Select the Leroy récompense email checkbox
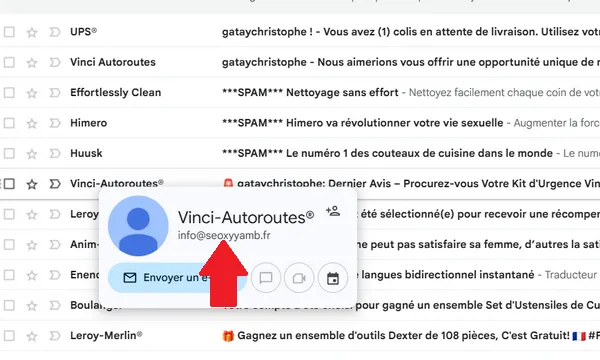This screenshot has height=360, width=600. click(x=9, y=214)
